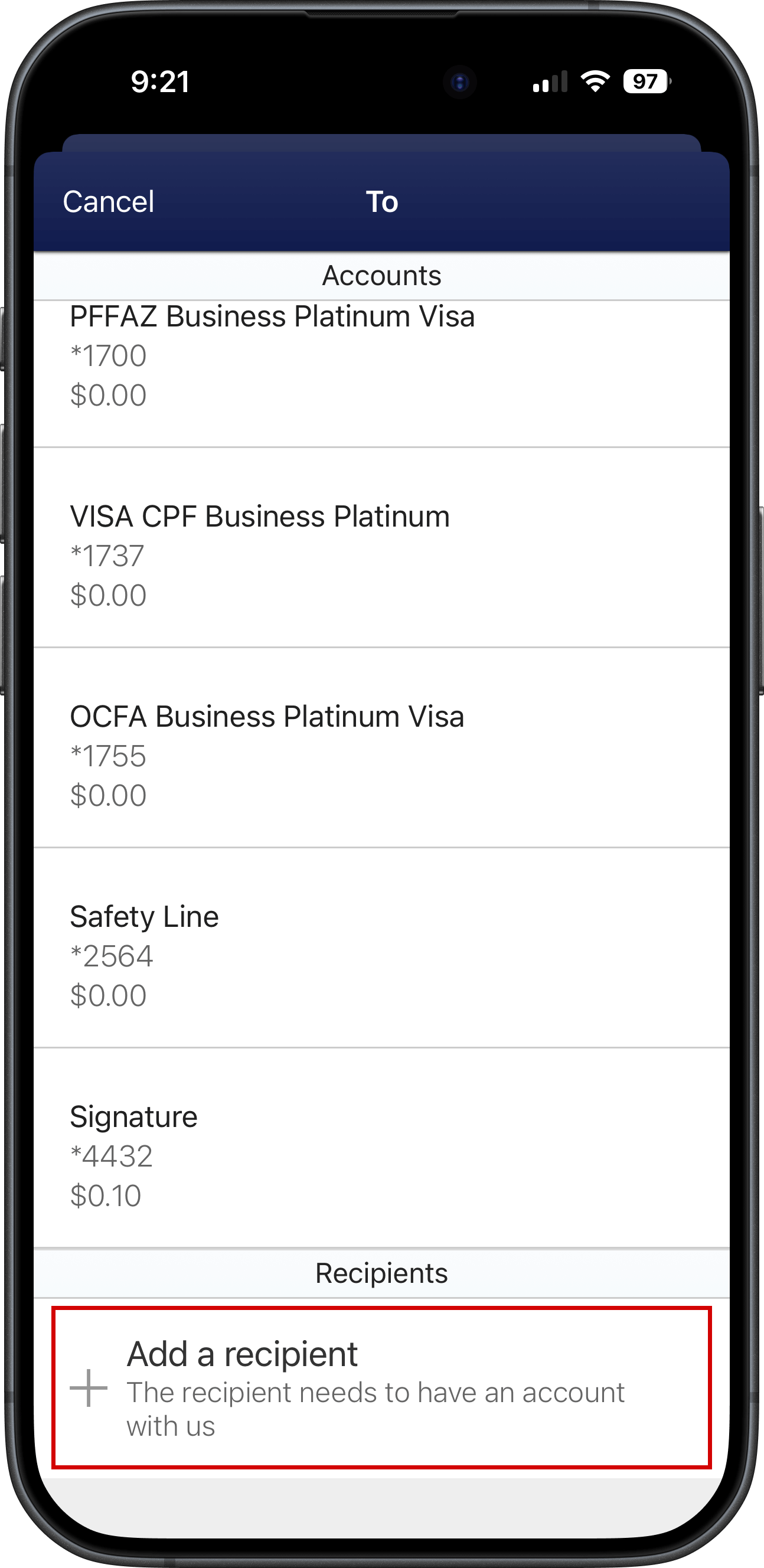Tap the To screen title

[x=381, y=201]
